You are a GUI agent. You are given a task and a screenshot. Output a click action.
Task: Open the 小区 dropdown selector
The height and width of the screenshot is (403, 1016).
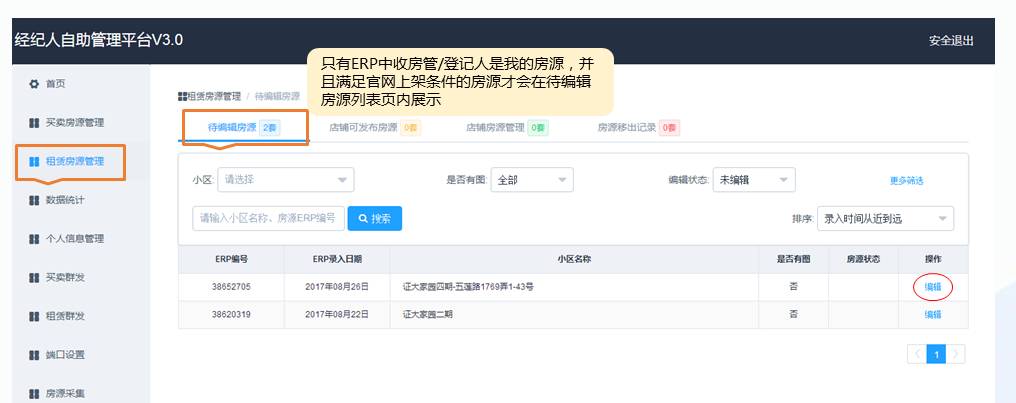click(285, 180)
